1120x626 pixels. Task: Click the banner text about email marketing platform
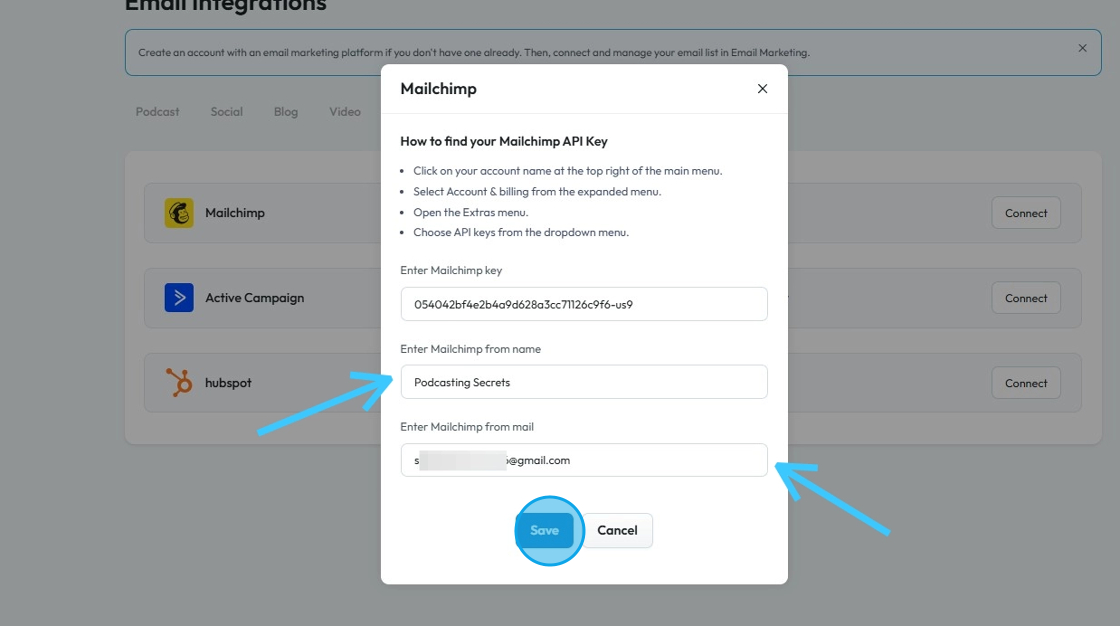tap(474, 52)
